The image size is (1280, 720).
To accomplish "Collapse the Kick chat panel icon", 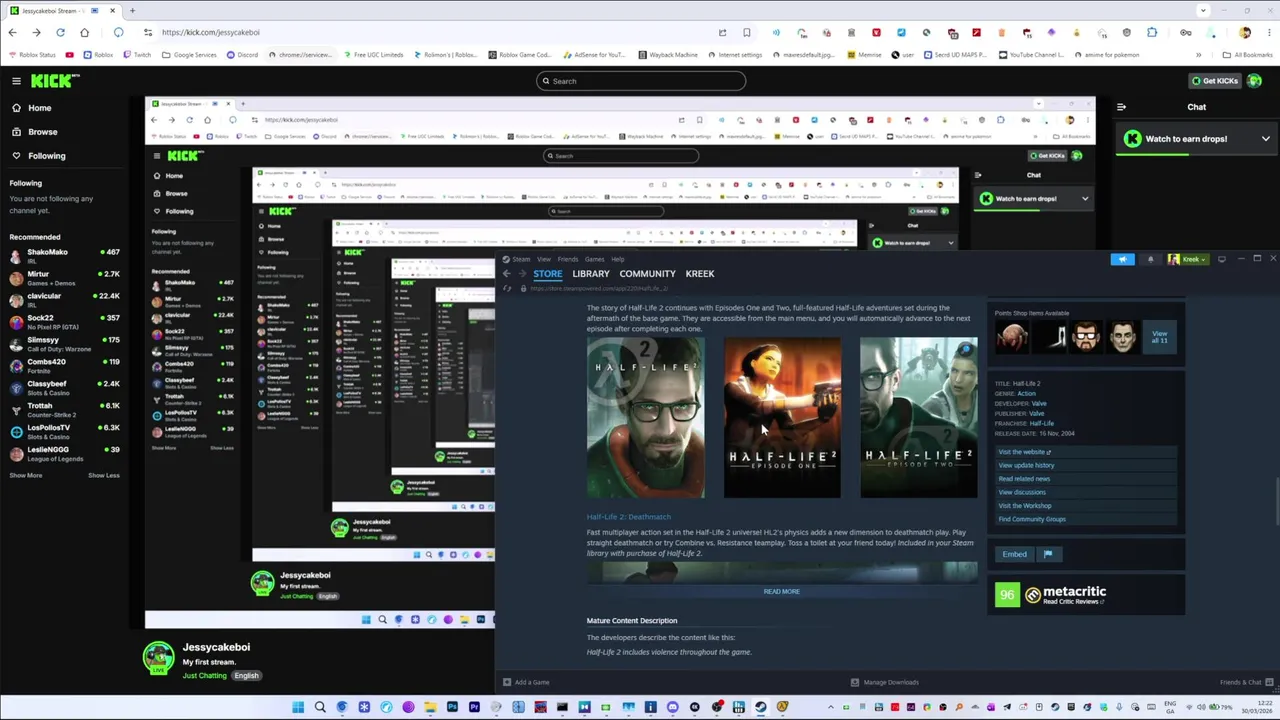I will (1121, 107).
